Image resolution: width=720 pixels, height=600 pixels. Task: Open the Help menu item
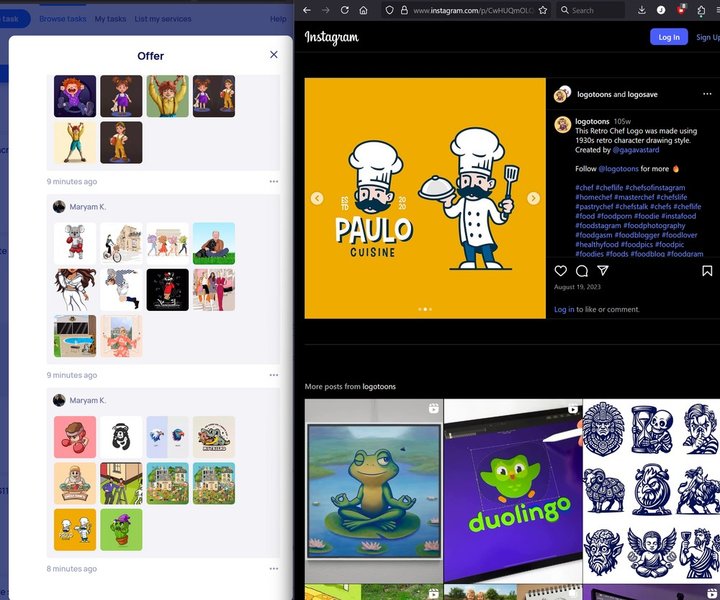click(278, 19)
